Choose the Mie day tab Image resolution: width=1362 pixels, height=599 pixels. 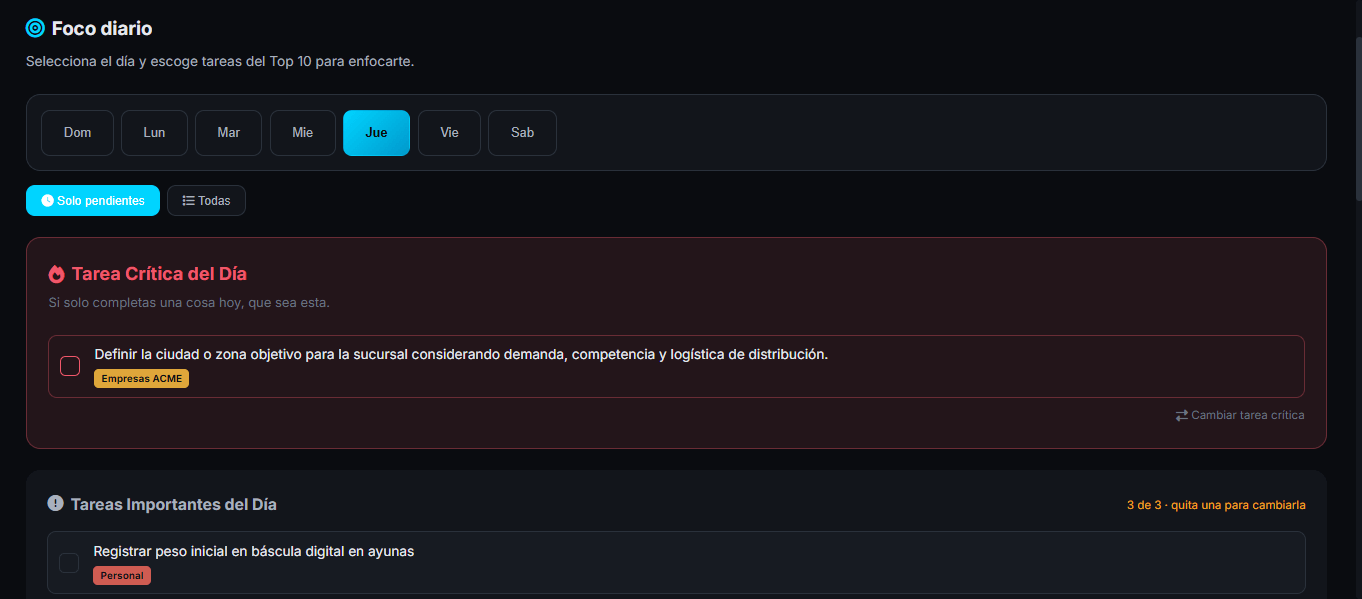[302, 133]
